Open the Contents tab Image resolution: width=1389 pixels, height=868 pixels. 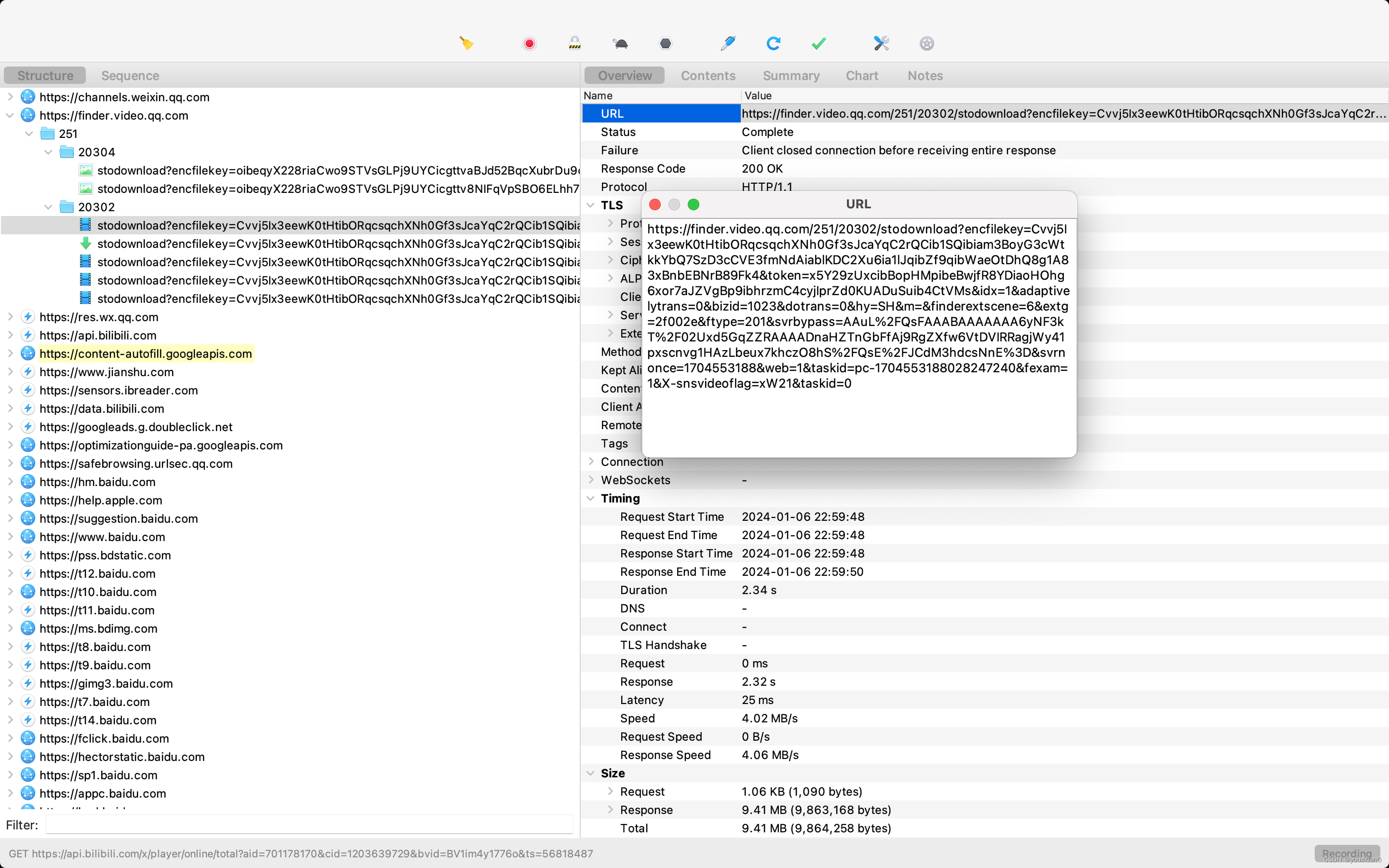(708, 75)
